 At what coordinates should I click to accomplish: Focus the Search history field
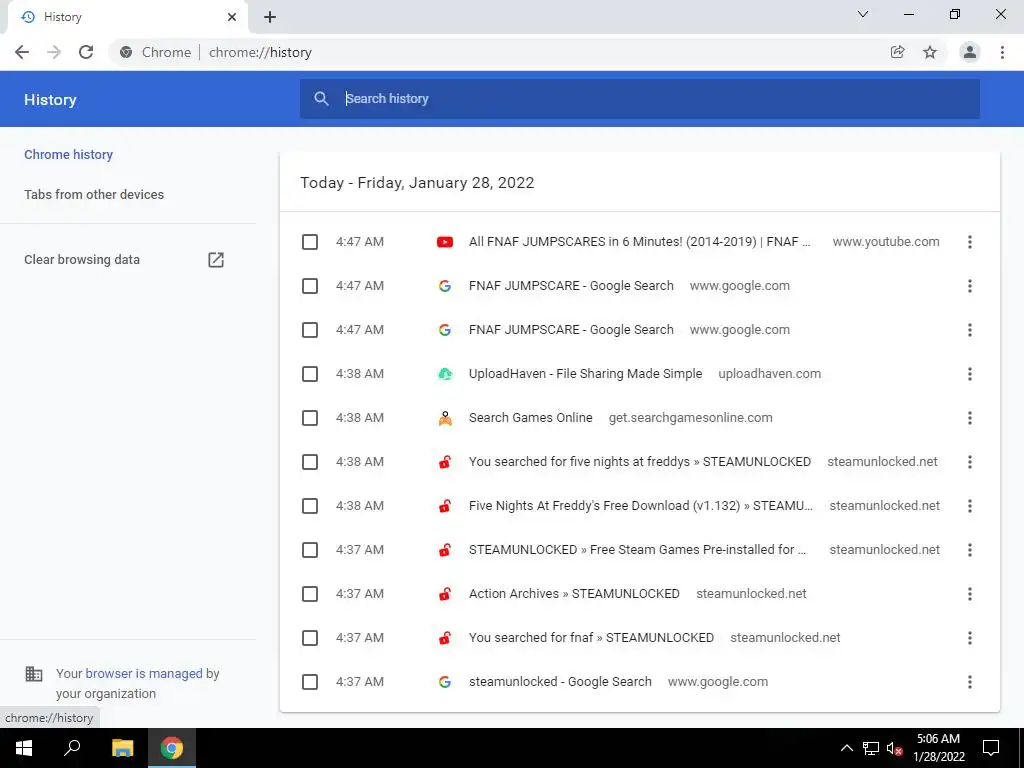click(639, 99)
